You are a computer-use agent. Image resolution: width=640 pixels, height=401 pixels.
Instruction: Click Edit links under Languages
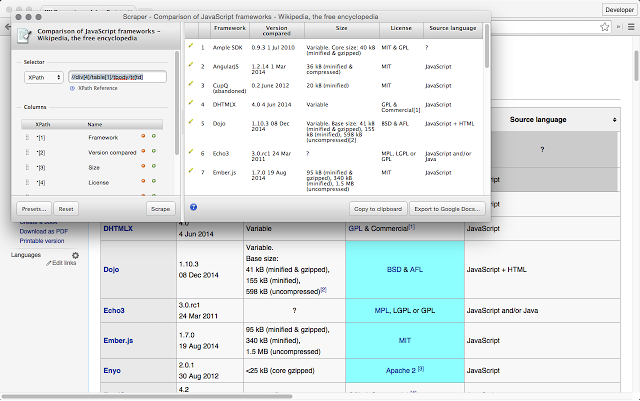(64, 263)
